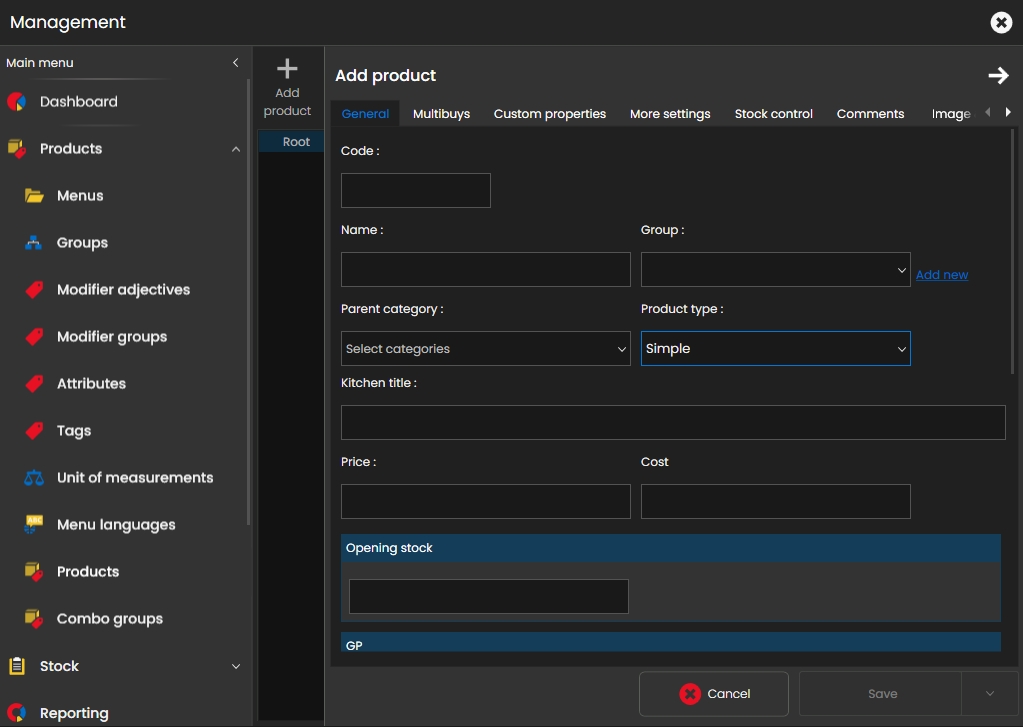The height and width of the screenshot is (727, 1023).
Task: Click the Kitchen title input field
Action: 672,423
